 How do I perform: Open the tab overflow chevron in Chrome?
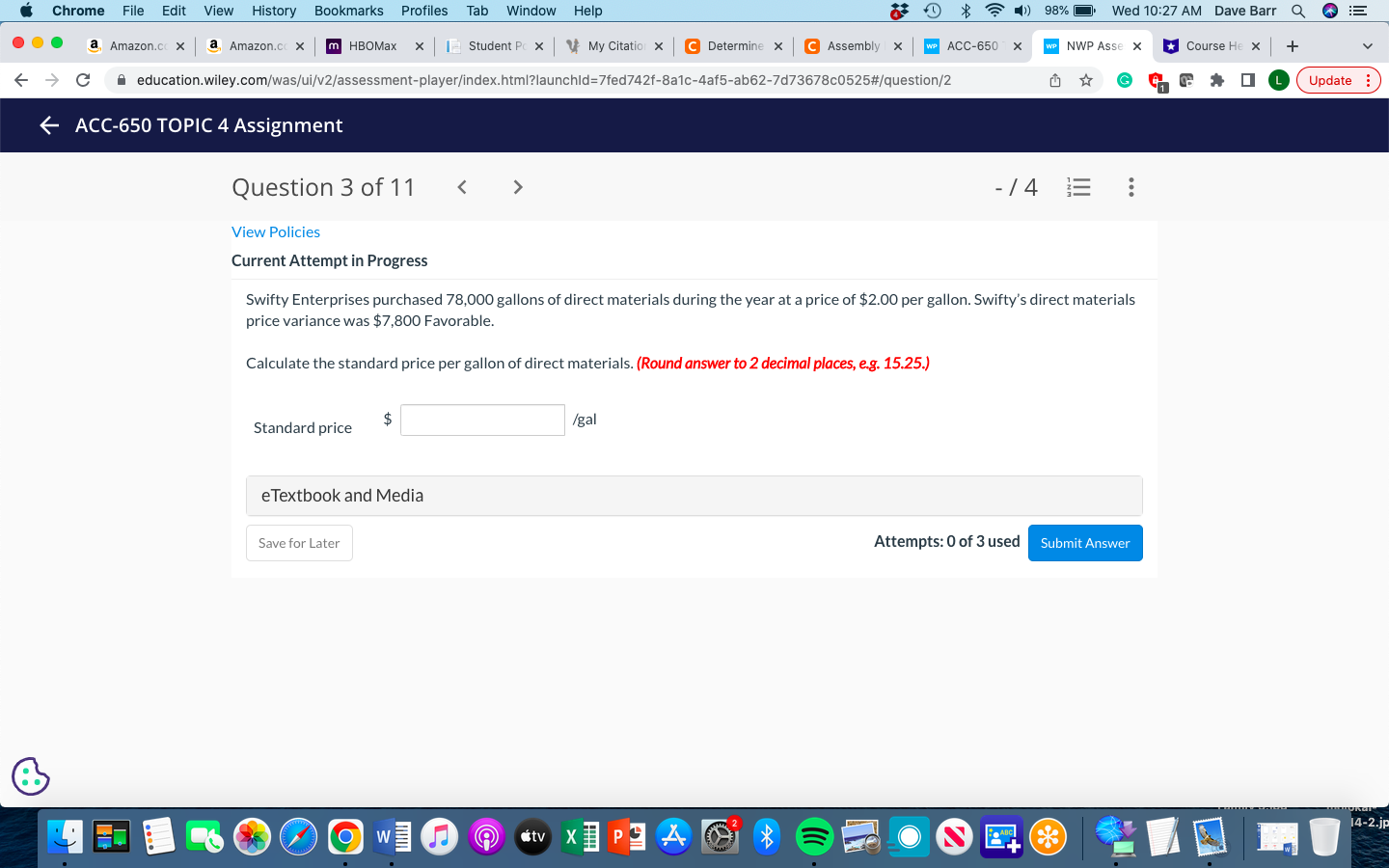click(1368, 45)
